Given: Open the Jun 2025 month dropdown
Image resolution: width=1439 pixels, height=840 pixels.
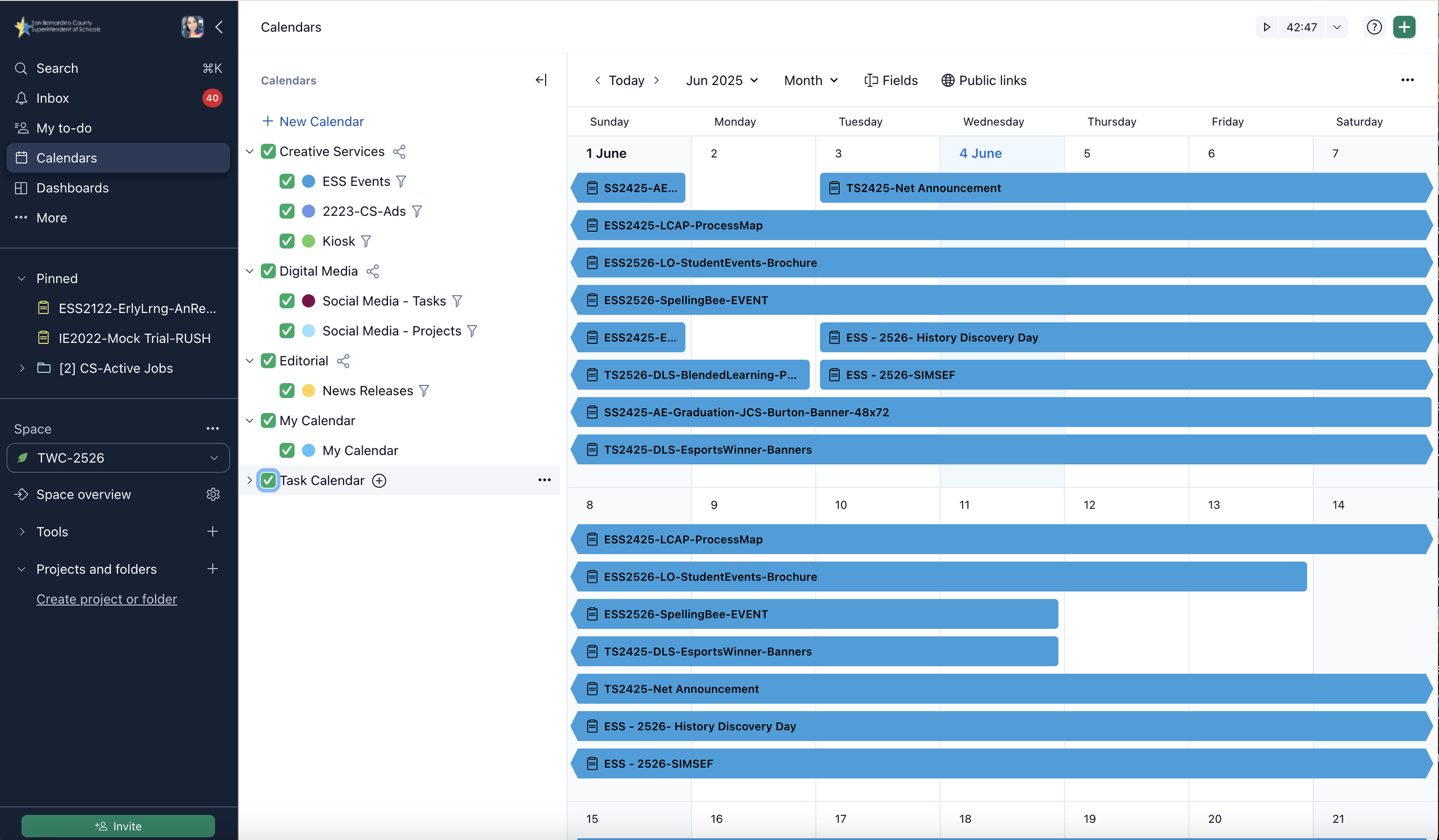Looking at the screenshot, I should (x=721, y=81).
